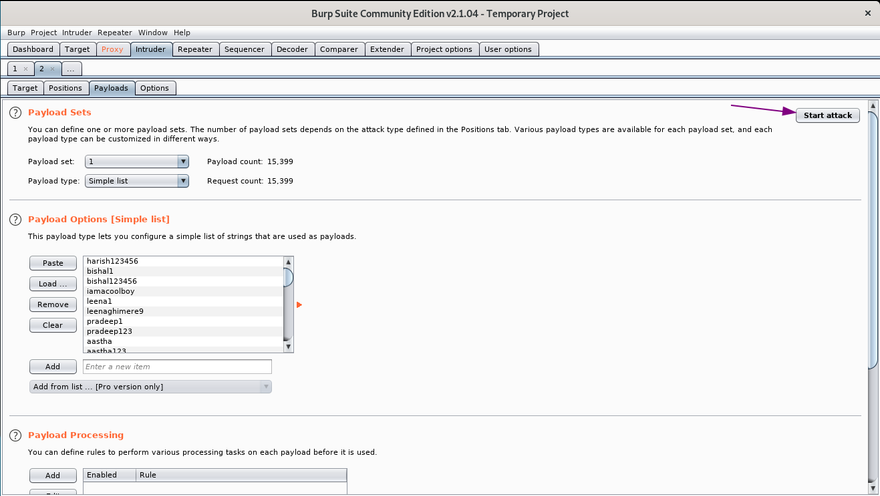
Task: Click the payload list scrollbar thumb
Action: click(288, 278)
